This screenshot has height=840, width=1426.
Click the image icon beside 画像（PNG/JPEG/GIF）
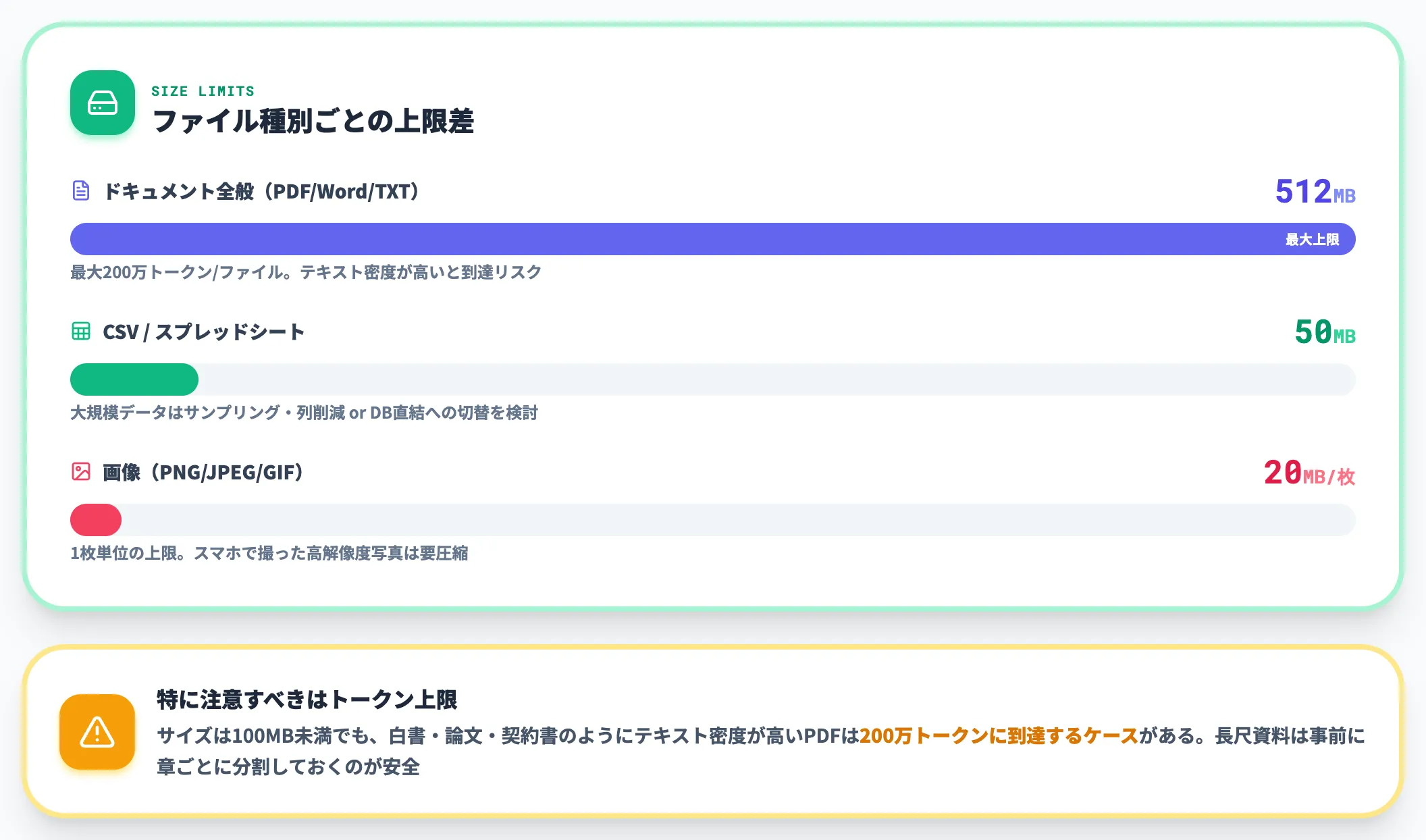click(81, 472)
